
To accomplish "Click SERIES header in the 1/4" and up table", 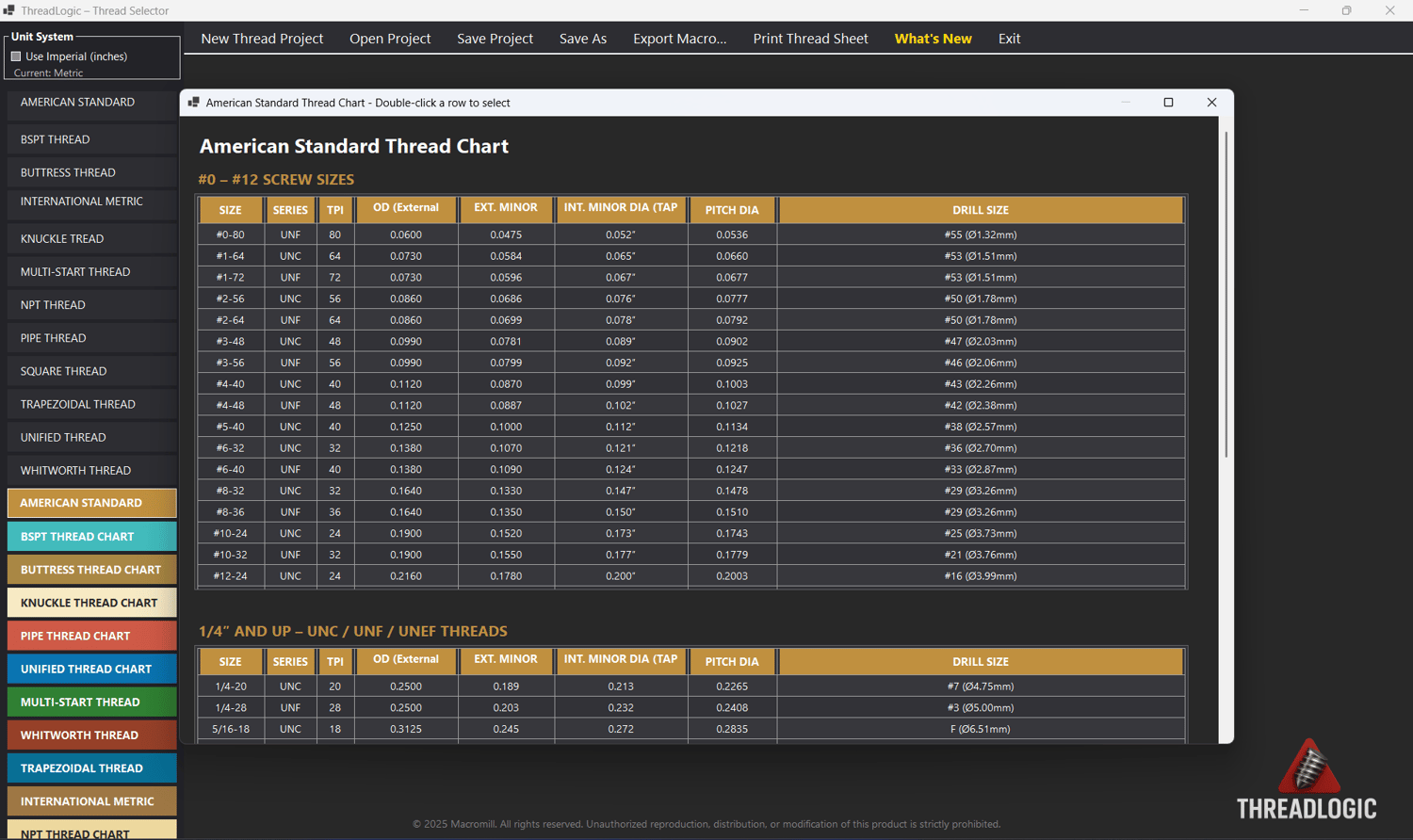I will [x=290, y=661].
